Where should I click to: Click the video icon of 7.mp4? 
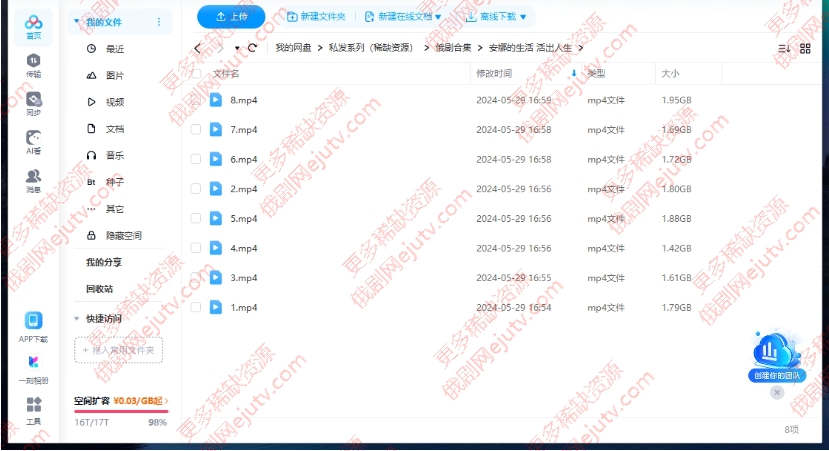216,130
